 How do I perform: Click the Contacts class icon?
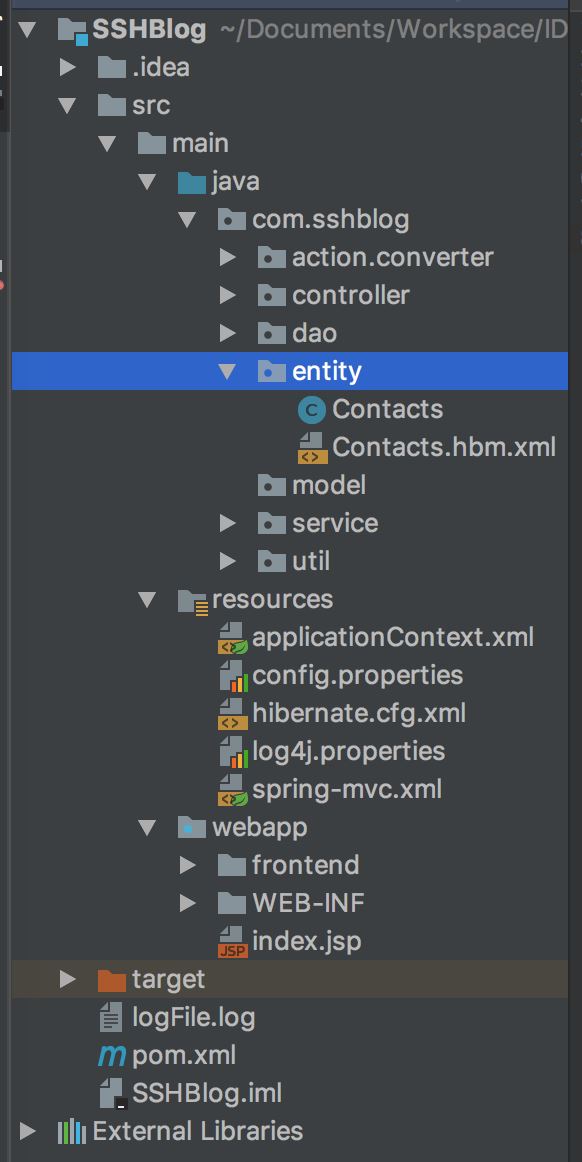tap(311, 409)
